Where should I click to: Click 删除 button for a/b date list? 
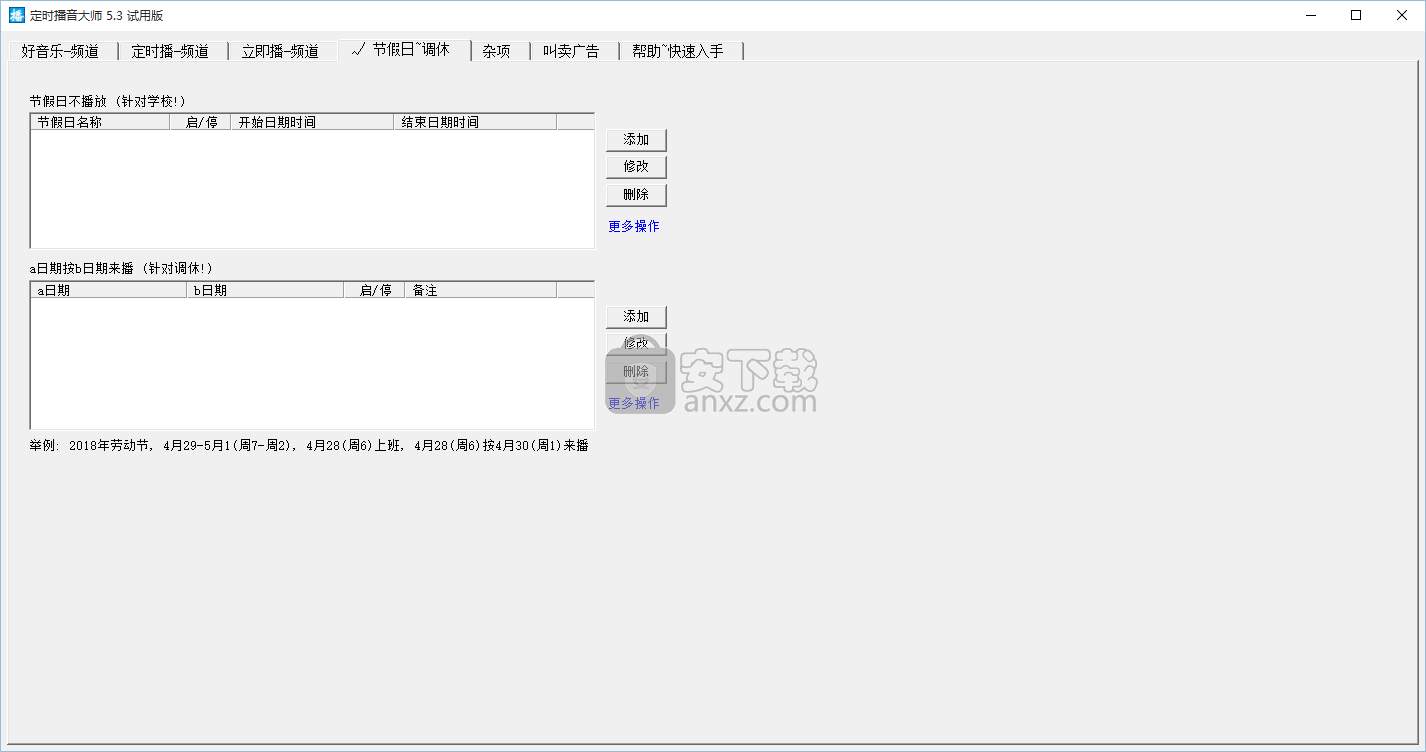(x=636, y=371)
